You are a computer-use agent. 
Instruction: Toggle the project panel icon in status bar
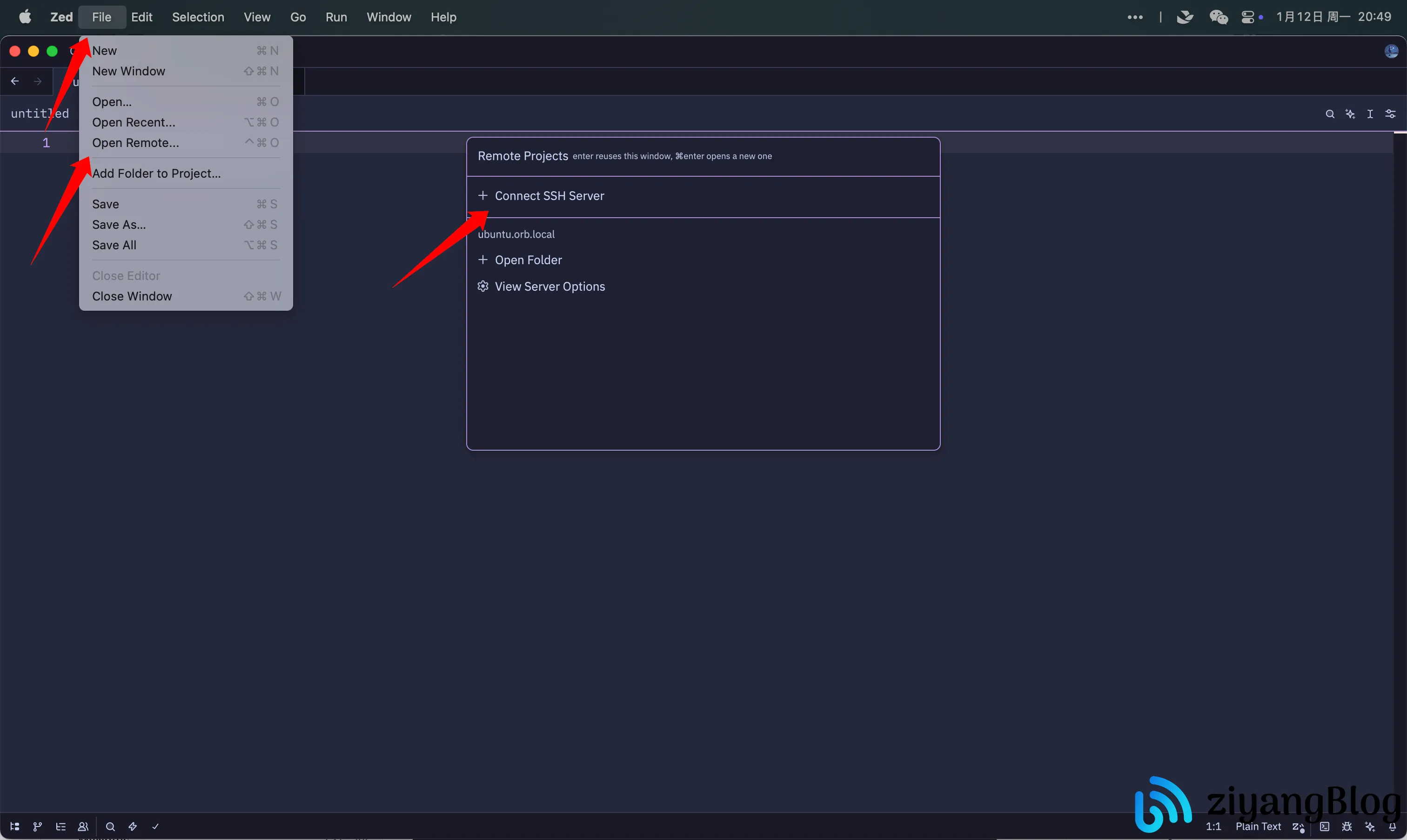15,827
